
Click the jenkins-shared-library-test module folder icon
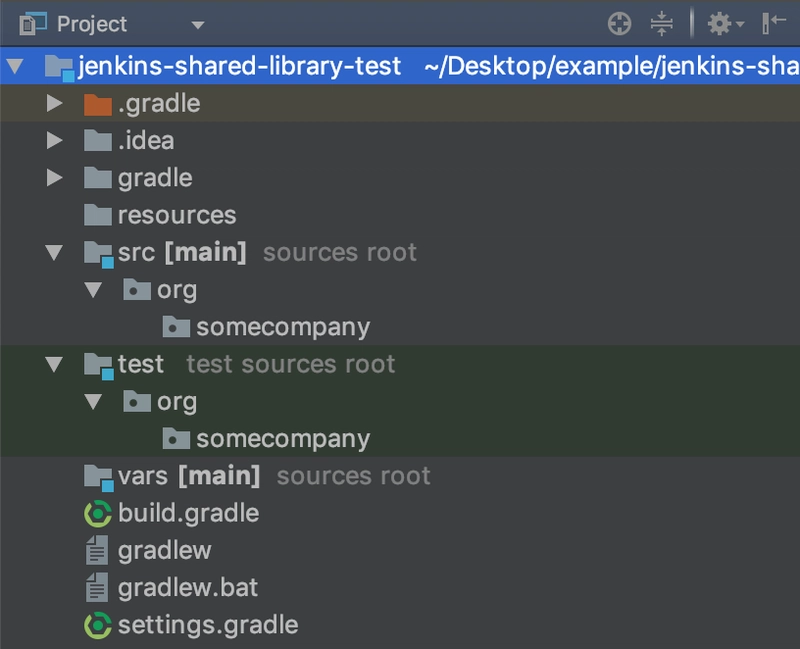[x=60, y=67]
